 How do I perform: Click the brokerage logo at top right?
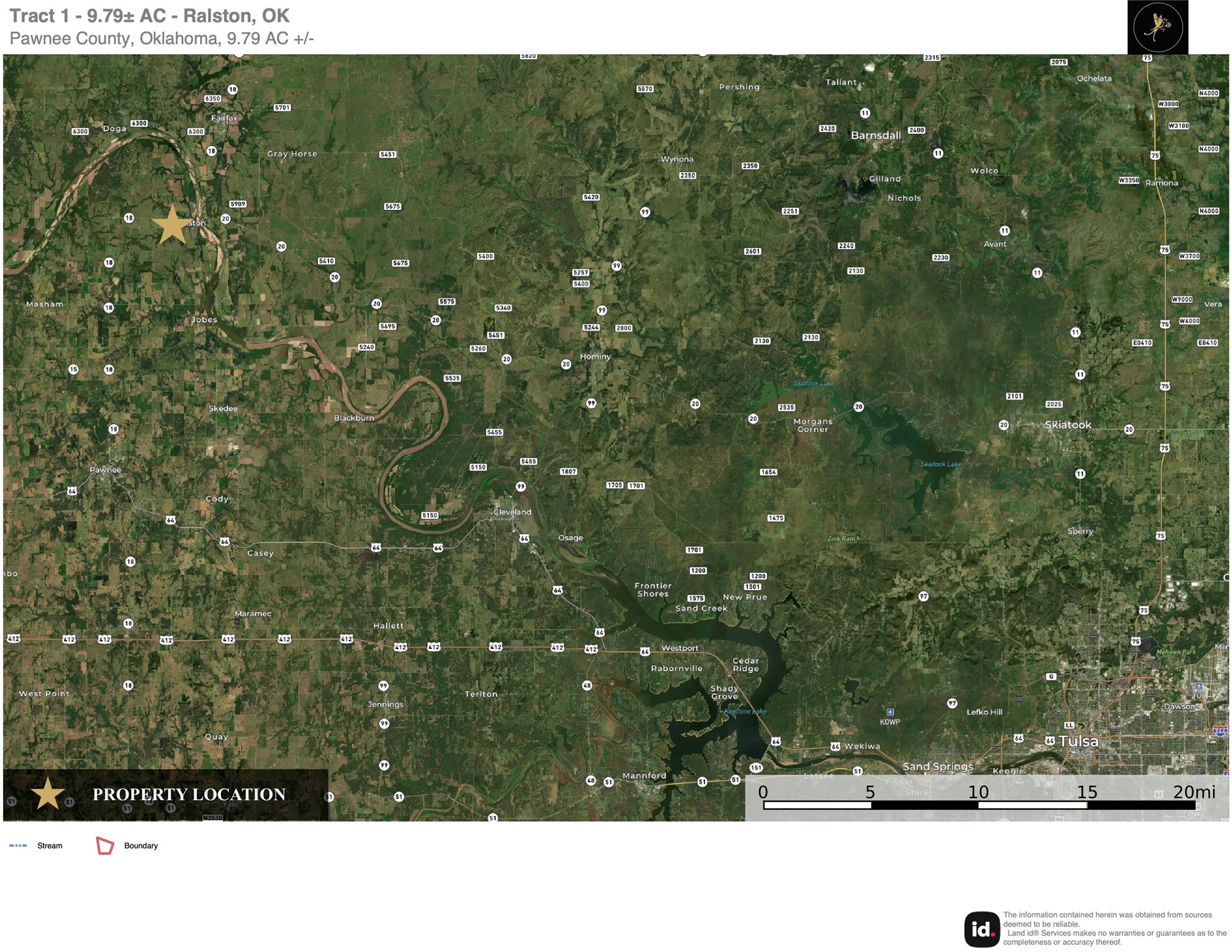click(1158, 27)
